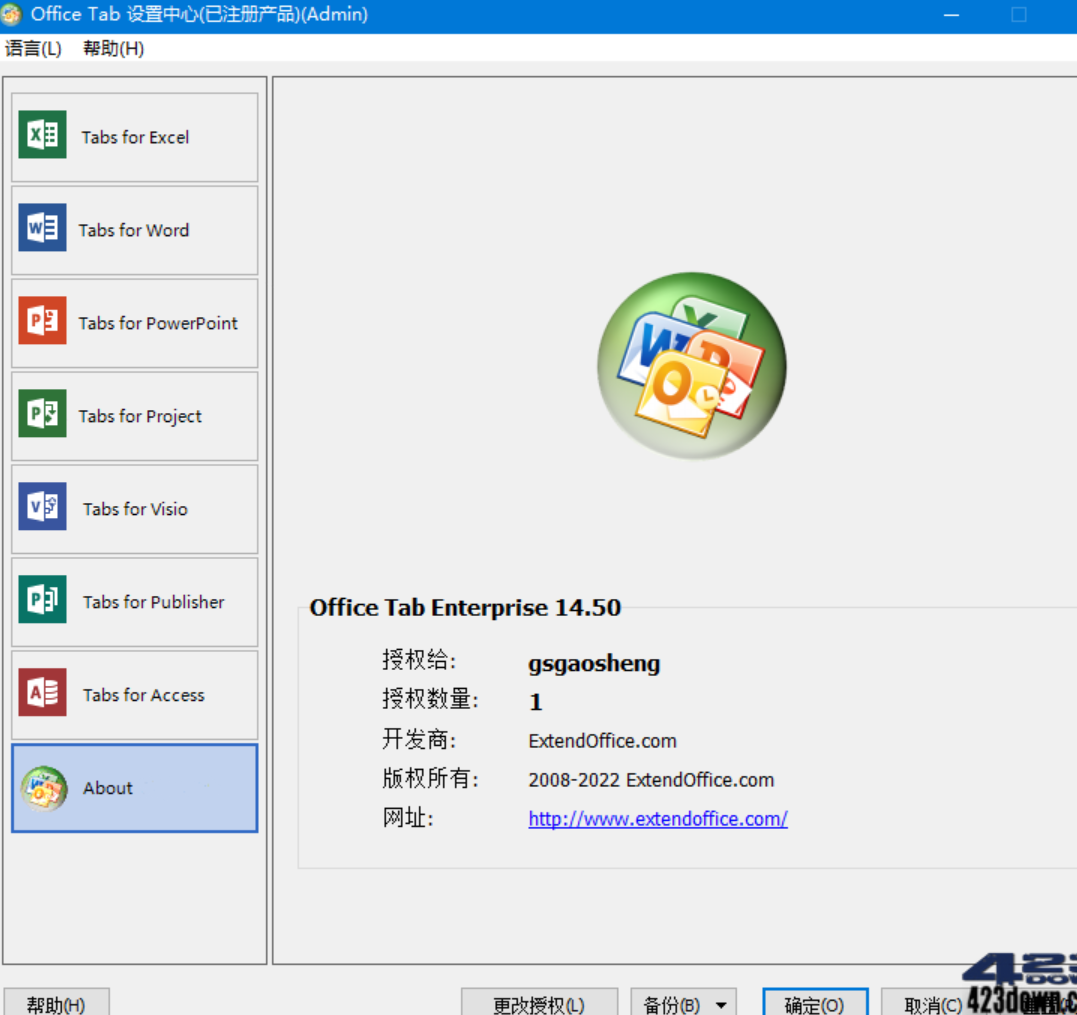1077x1015 pixels.
Task: Click the large Office Tab logo image
Action: click(x=692, y=365)
